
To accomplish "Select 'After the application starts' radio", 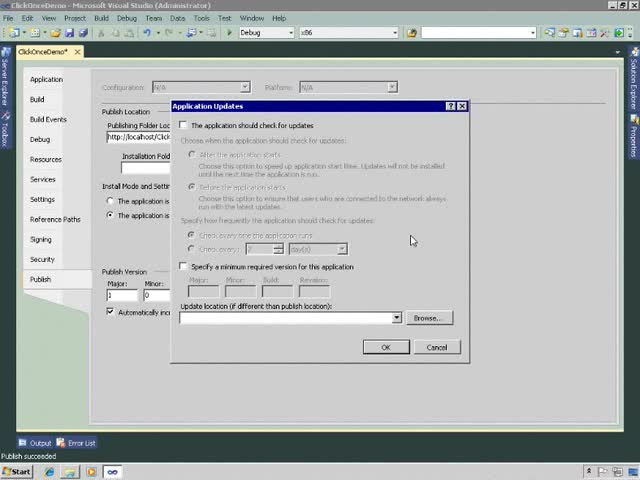I will click(x=191, y=154).
